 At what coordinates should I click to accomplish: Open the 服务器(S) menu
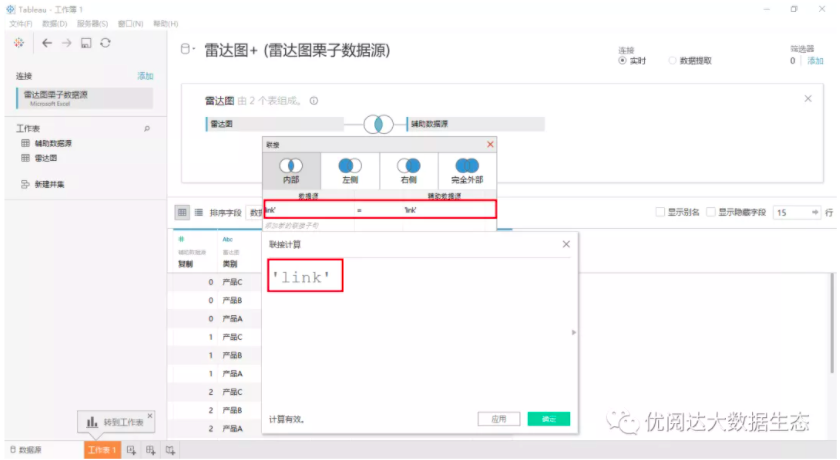tap(92, 24)
